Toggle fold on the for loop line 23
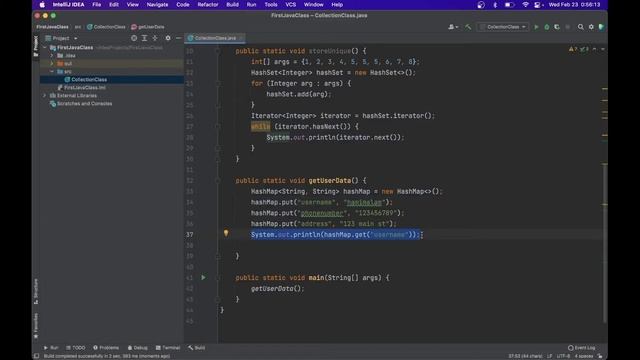This screenshot has width=640, height=360. (x=218, y=83)
